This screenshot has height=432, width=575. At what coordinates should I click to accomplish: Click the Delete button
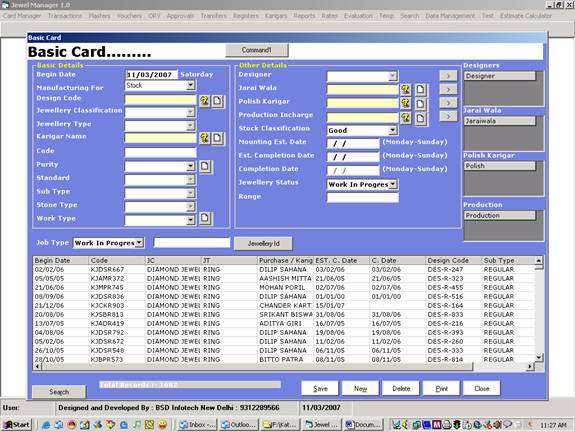tap(401, 388)
